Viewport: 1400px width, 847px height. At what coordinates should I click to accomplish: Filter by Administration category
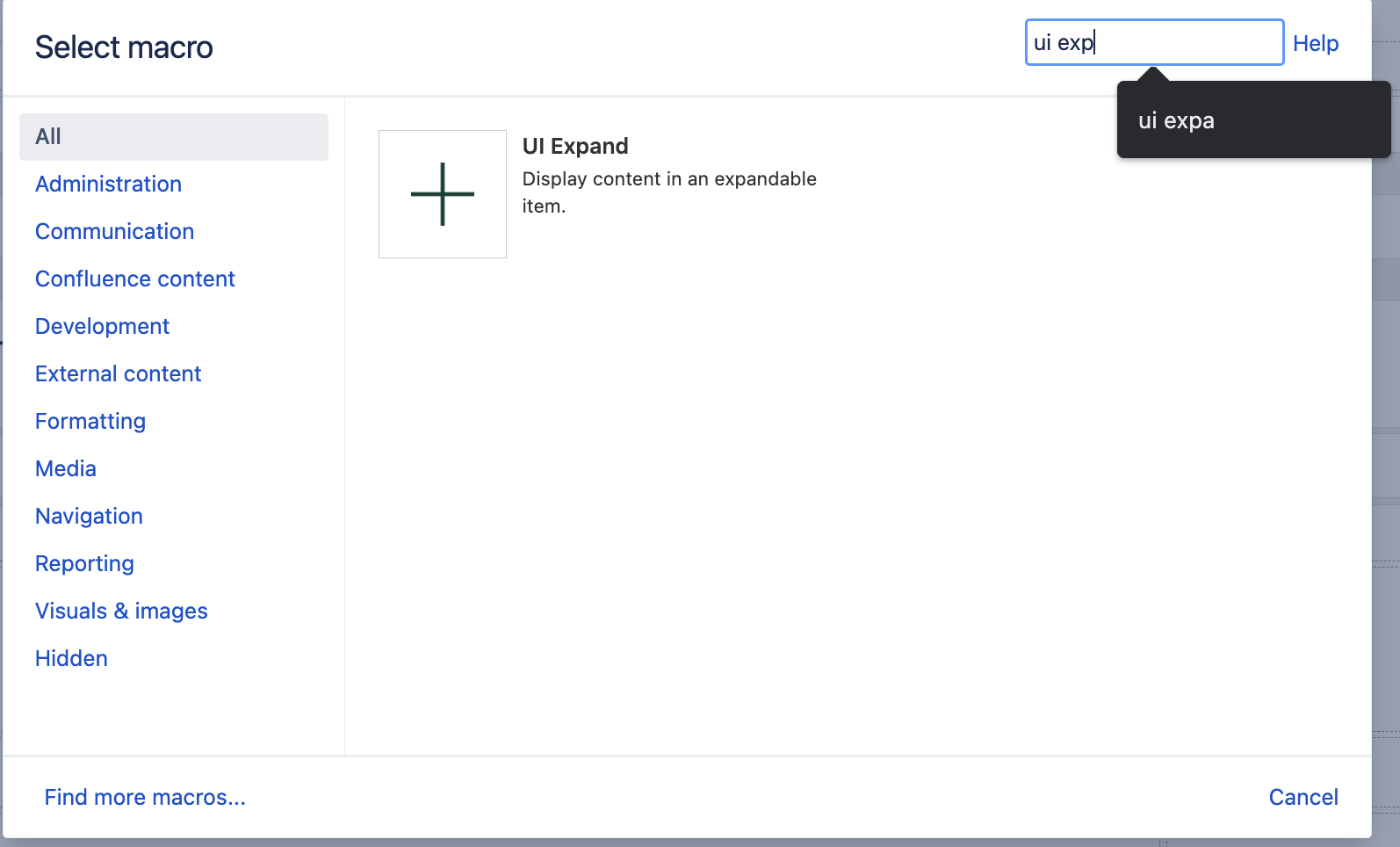point(109,184)
